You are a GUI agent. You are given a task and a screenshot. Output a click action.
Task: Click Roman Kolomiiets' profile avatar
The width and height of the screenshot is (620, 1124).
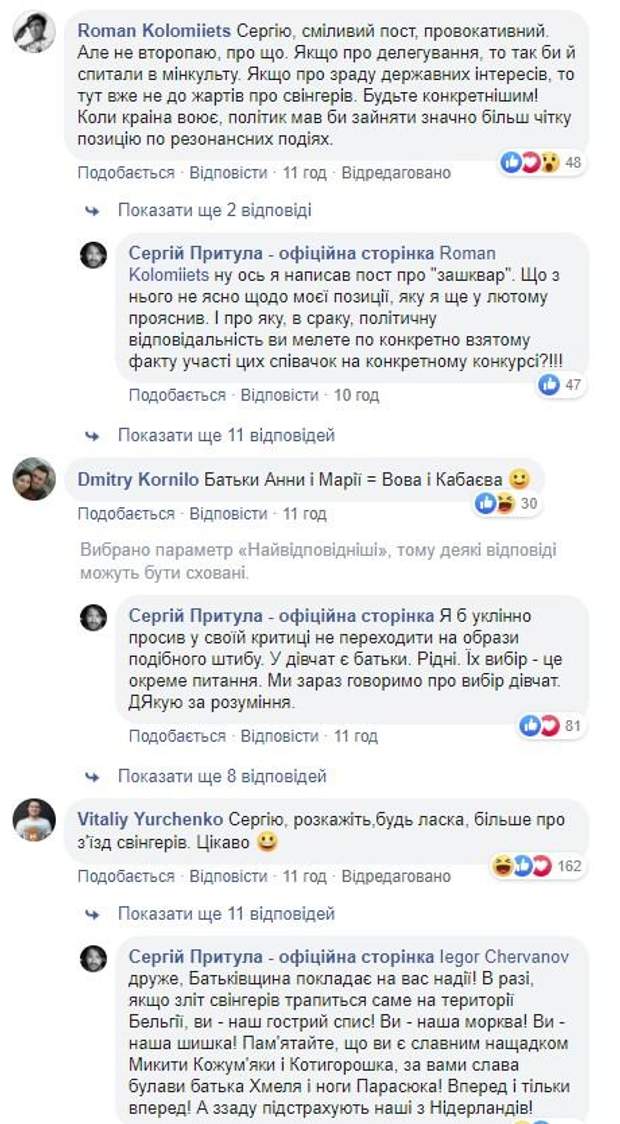pyautogui.click(x=33, y=32)
